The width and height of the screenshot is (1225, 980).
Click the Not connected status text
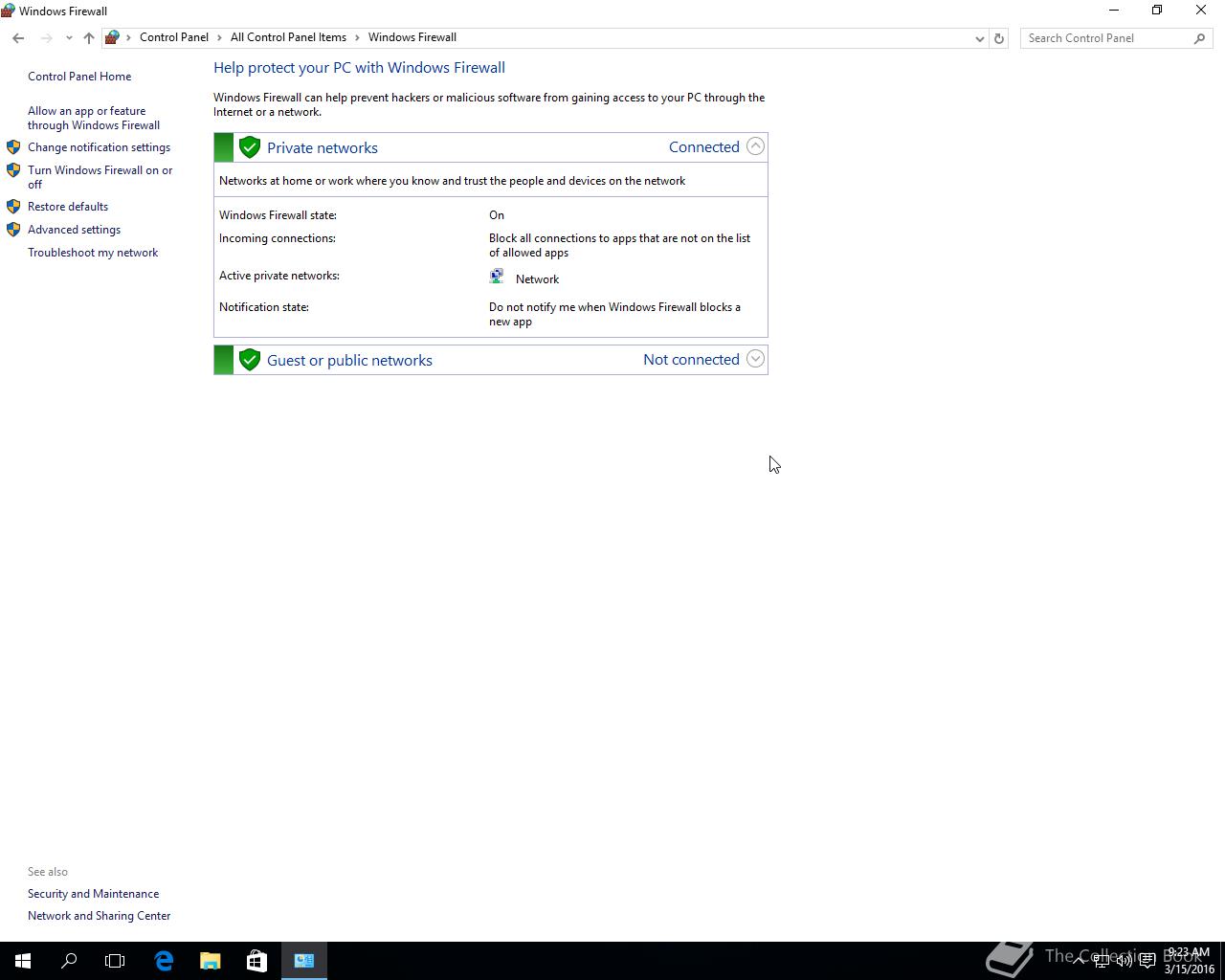tap(691, 360)
